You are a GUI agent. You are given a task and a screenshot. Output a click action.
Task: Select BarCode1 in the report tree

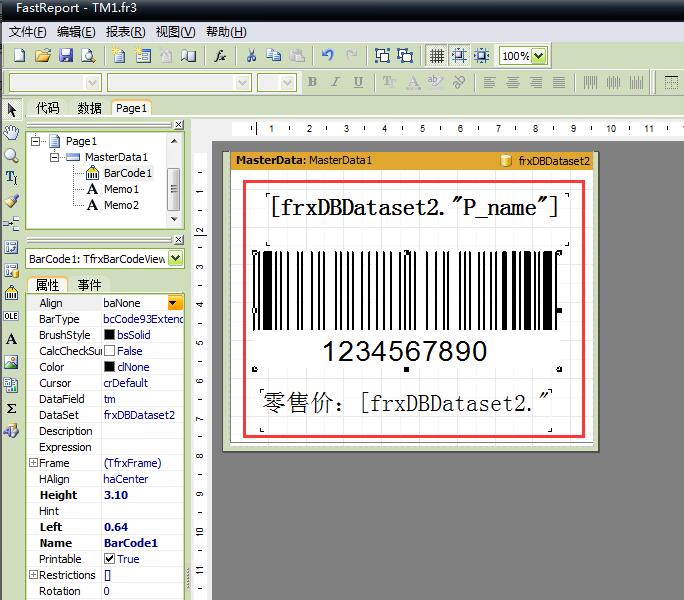(x=127, y=173)
